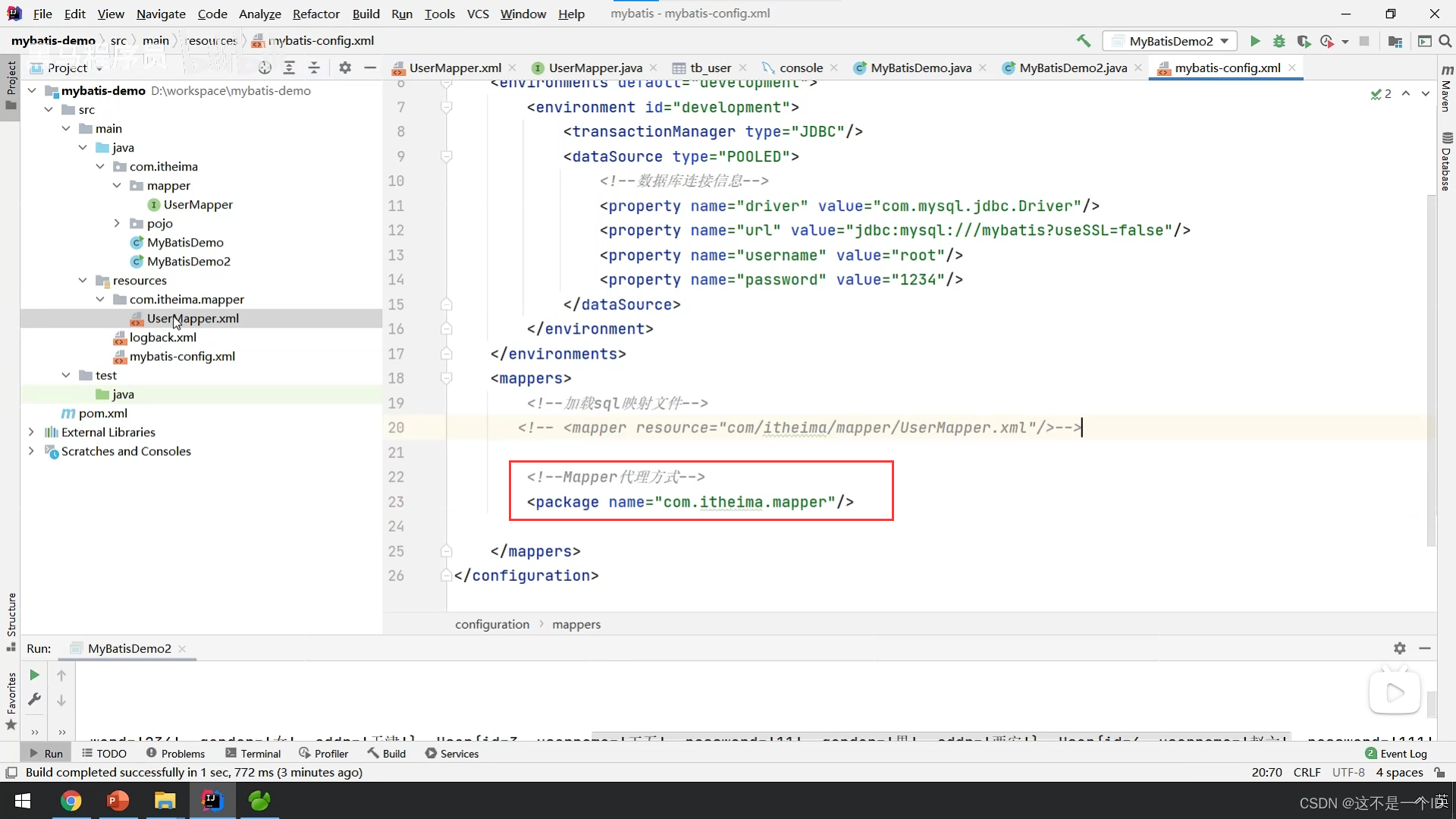Close the UserMapper.xml editor tab
This screenshot has height=819, width=1456.
[x=513, y=67]
